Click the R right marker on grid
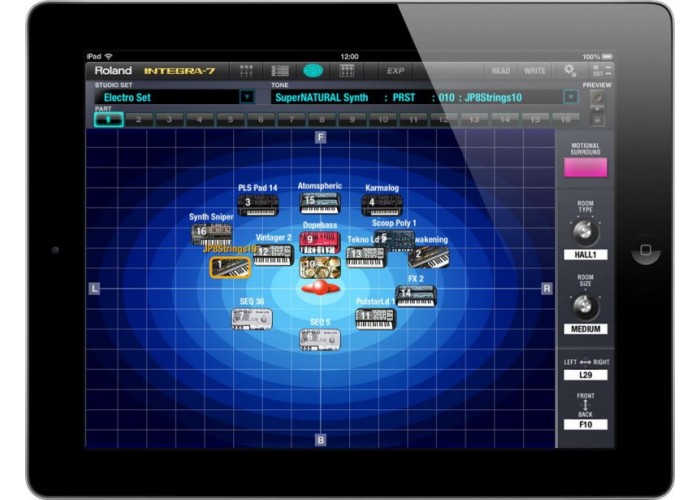This screenshot has height=500, width=700. (x=547, y=288)
